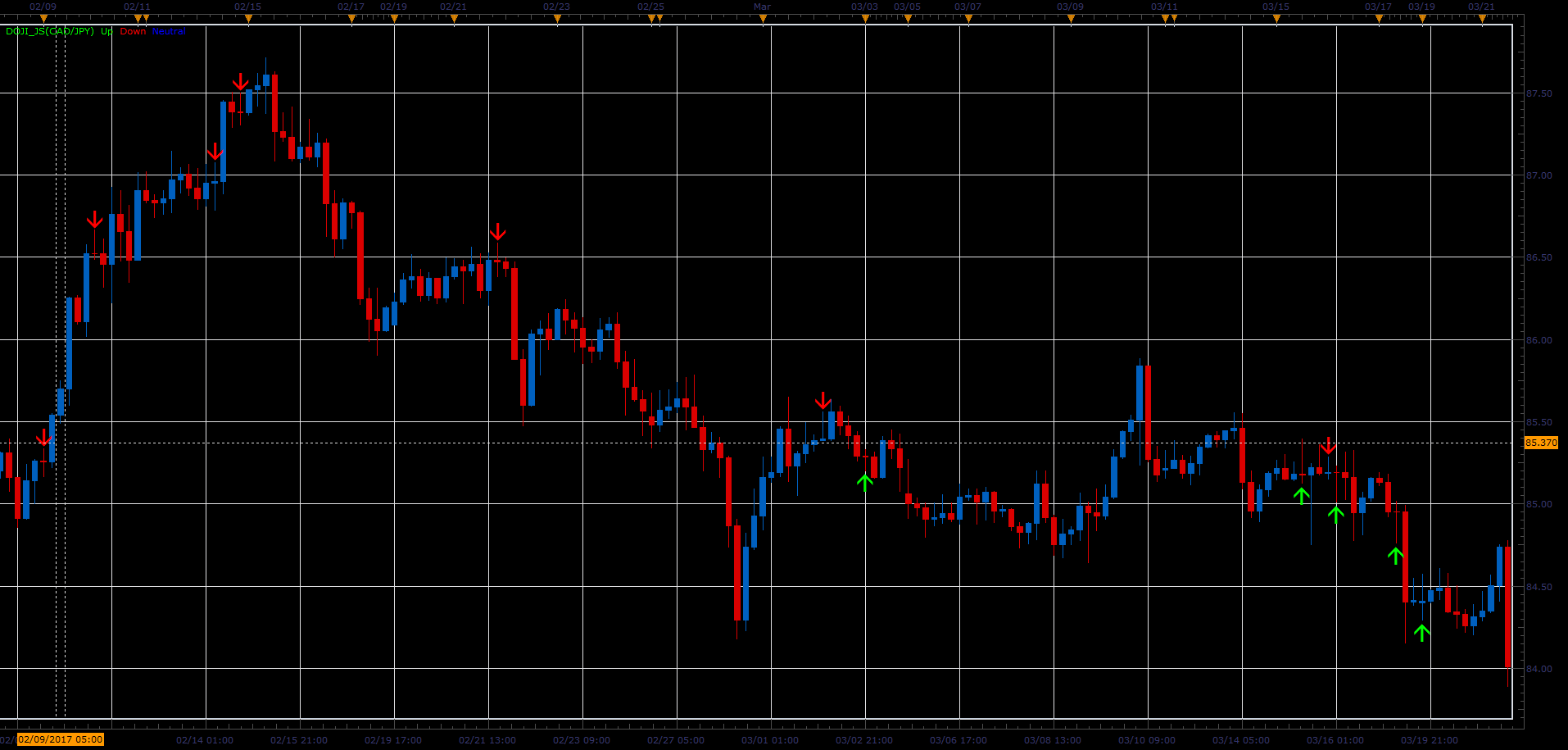This screenshot has height=750, width=1568.
Task: Click the orange day marker under 03/19
Action: pos(1422,18)
